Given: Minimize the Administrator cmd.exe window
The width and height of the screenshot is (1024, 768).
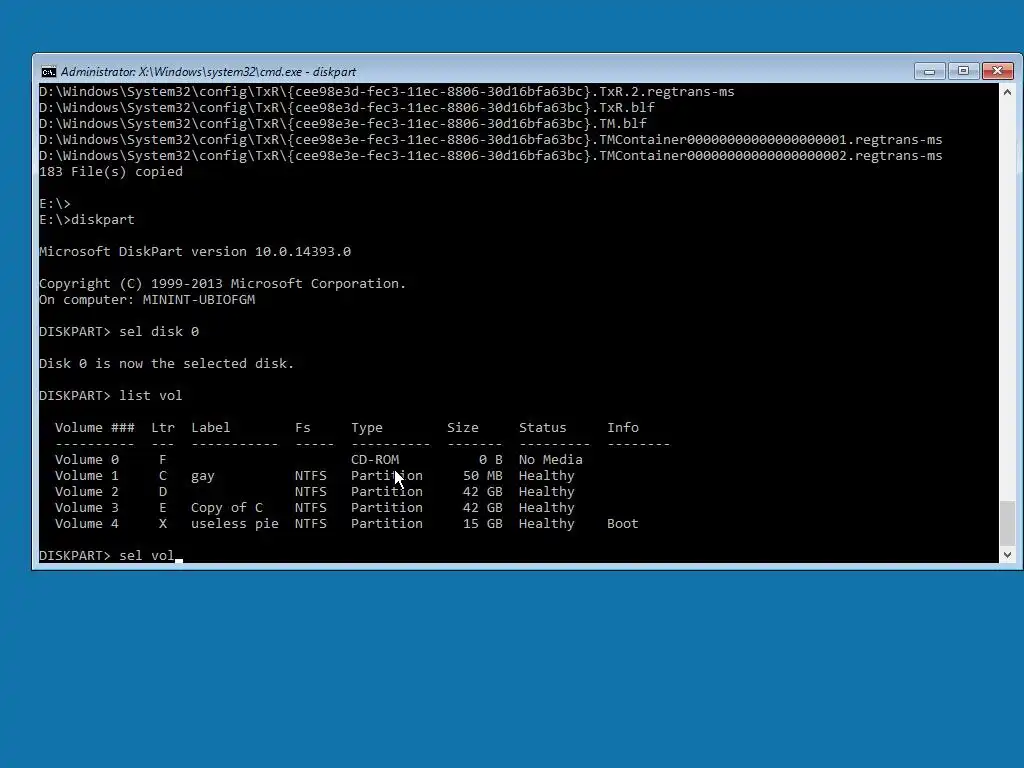Looking at the screenshot, I should pos(929,71).
